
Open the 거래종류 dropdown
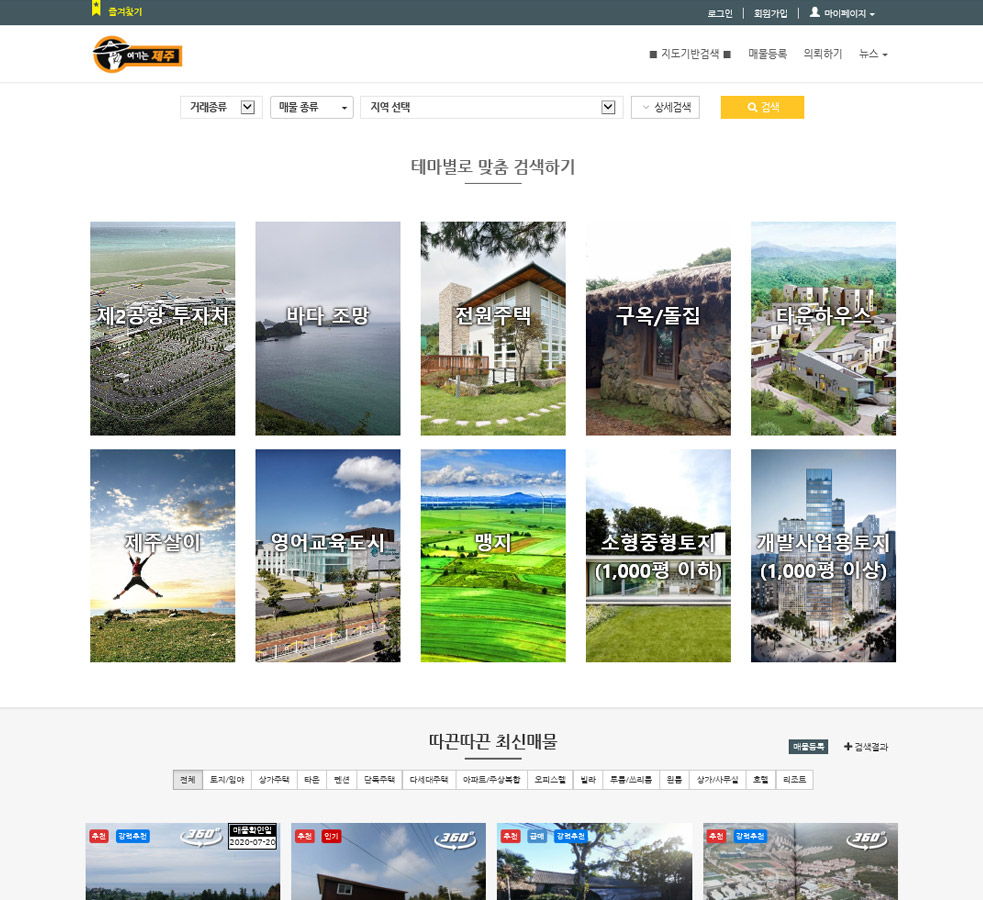click(x=221, y=107)
